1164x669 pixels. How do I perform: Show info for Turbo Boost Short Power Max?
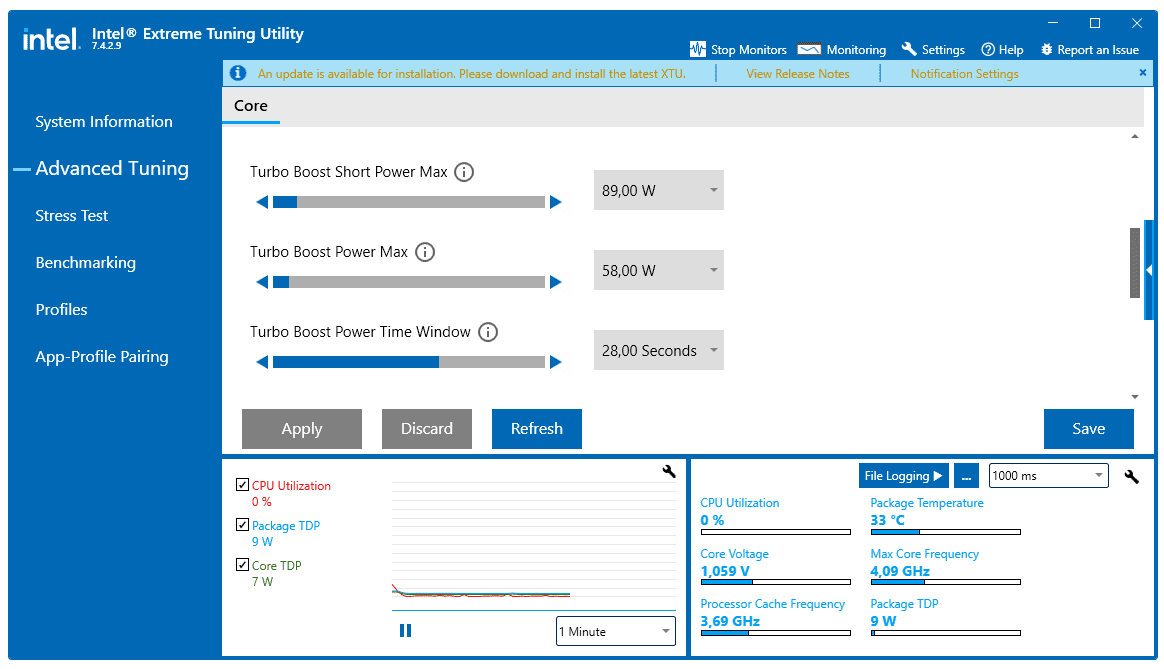pyautogui.click(x=464, y=172)
